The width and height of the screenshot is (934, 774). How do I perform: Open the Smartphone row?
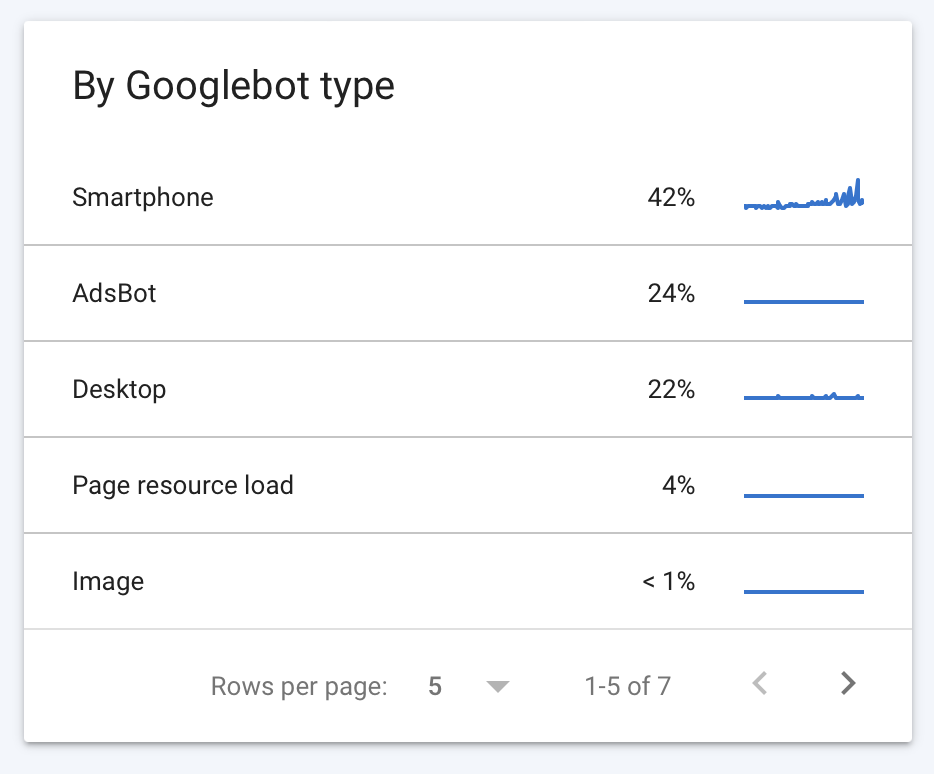tap(468, 197)
